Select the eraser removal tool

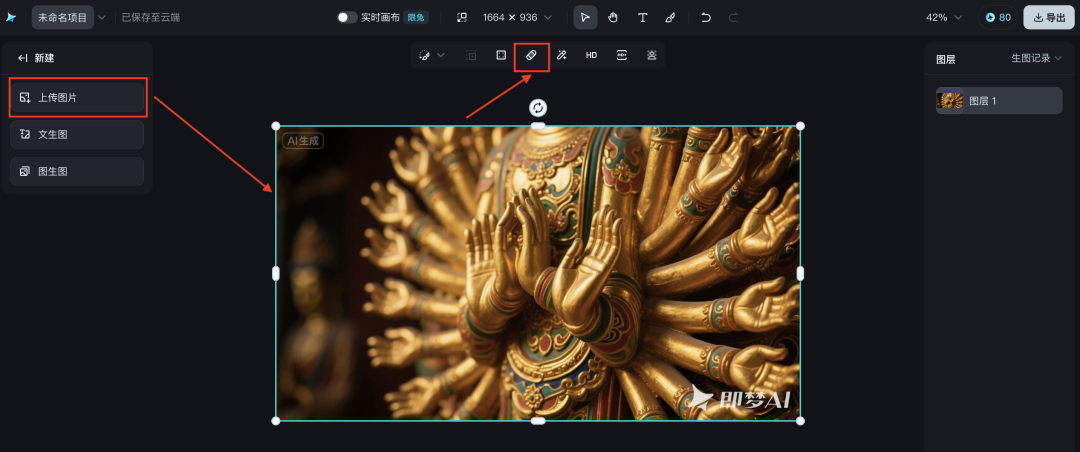pos(531,55)
